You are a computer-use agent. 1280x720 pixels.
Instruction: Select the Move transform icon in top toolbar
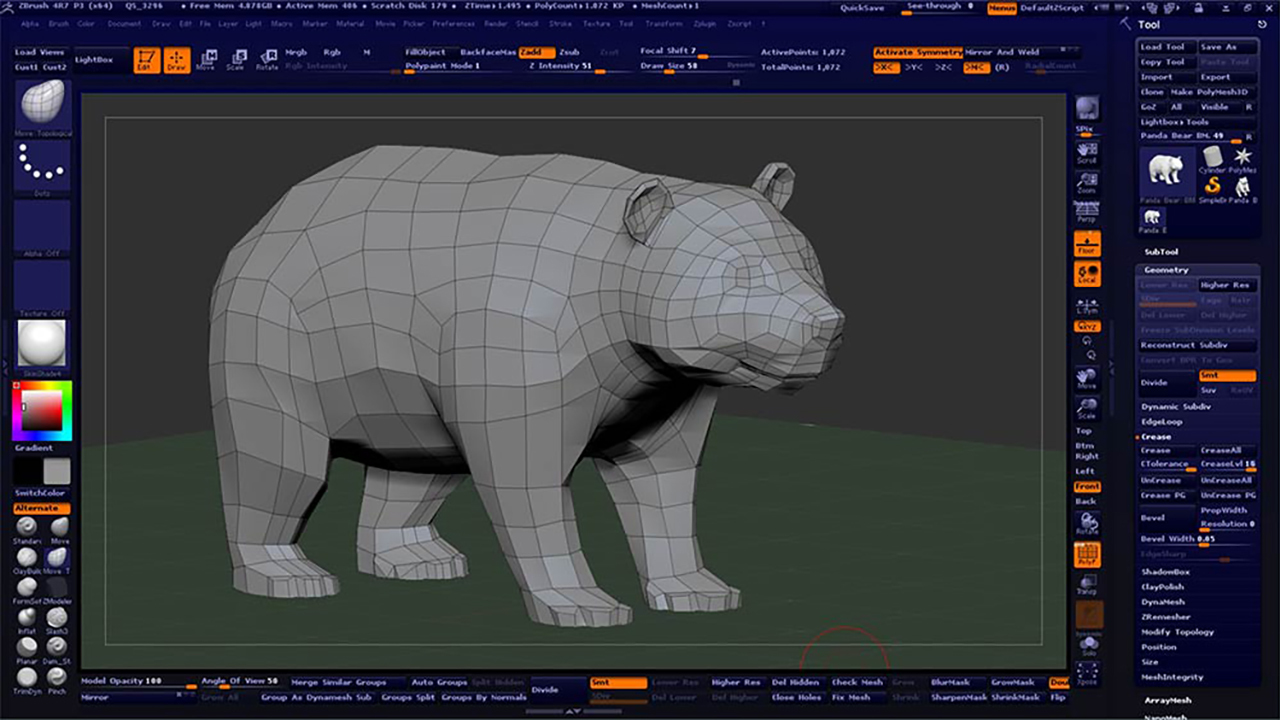point(206,60)
